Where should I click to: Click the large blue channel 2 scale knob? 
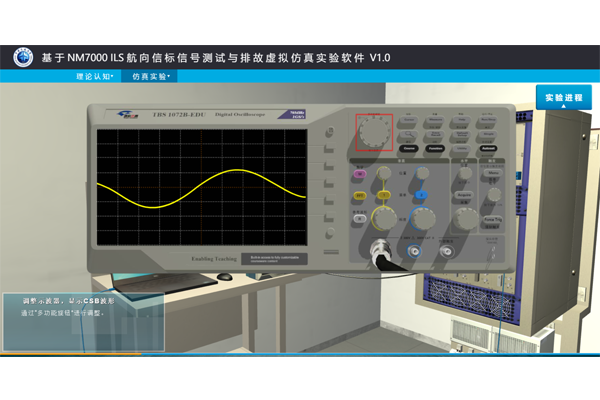tap(423, 217)
